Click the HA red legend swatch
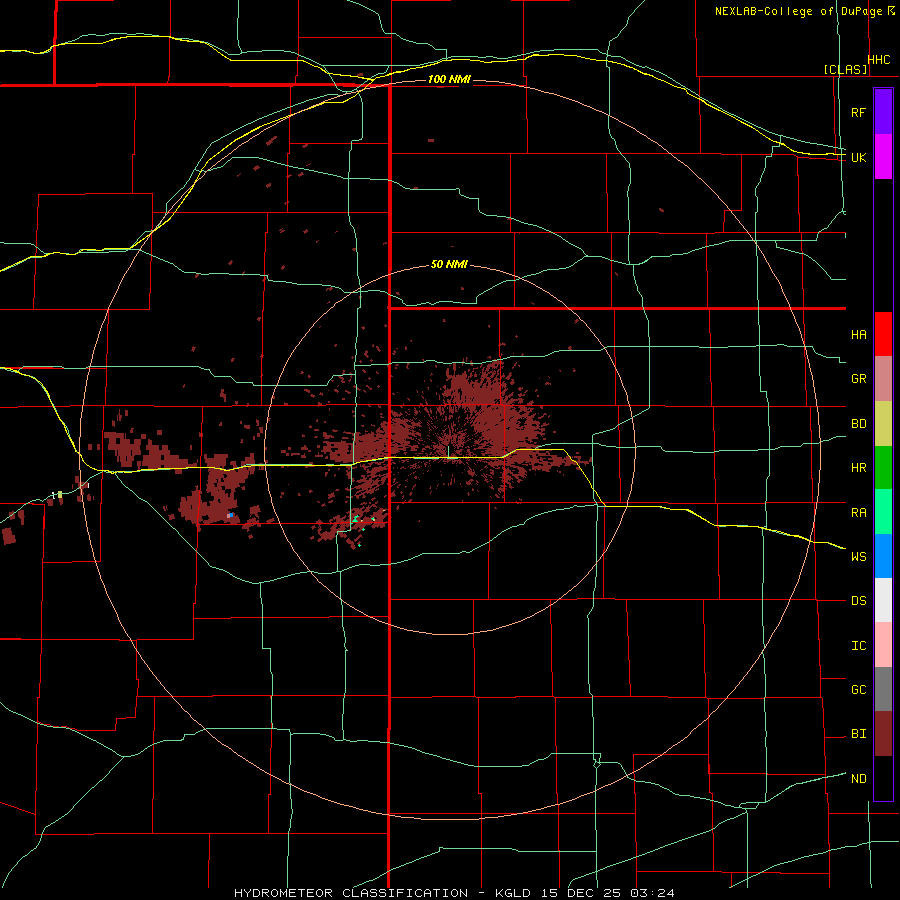The image size is (900, 900). click(883, 334)
